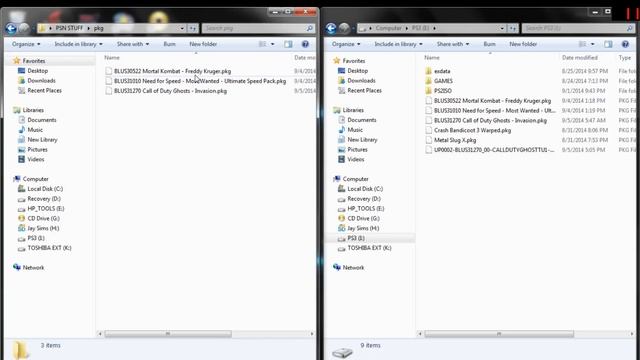Screen dimensions: 640x360
Task: Change view icon in left window toolbar
Action: point(262,44)
